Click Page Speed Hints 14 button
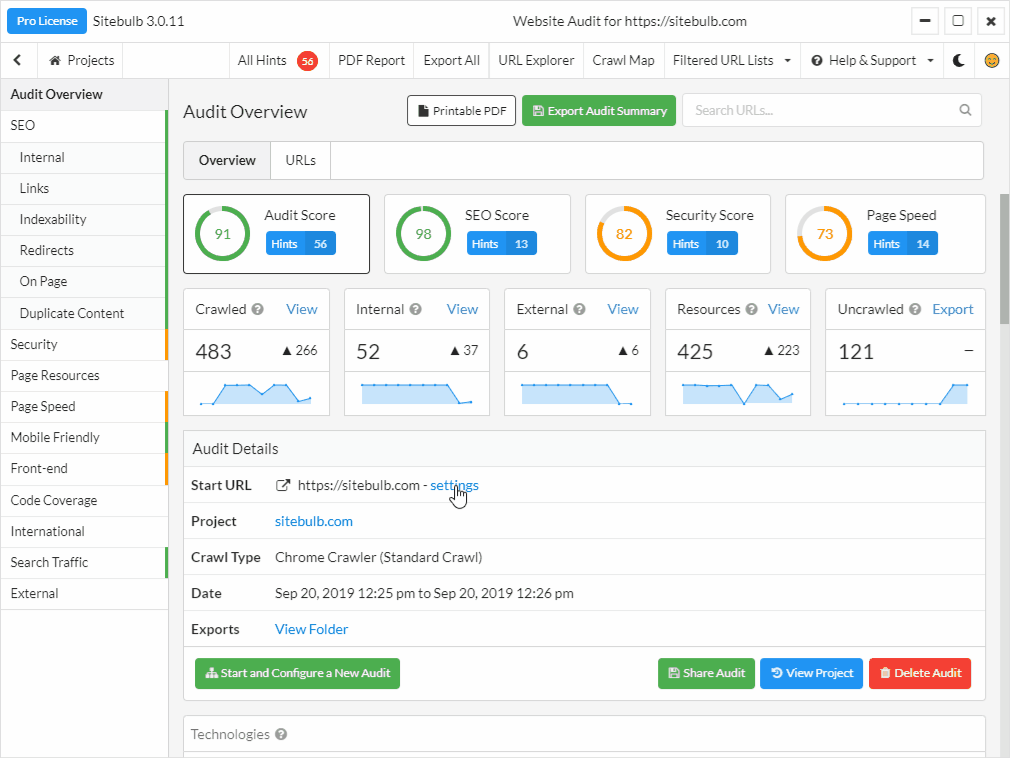 (x=902, y=243)
